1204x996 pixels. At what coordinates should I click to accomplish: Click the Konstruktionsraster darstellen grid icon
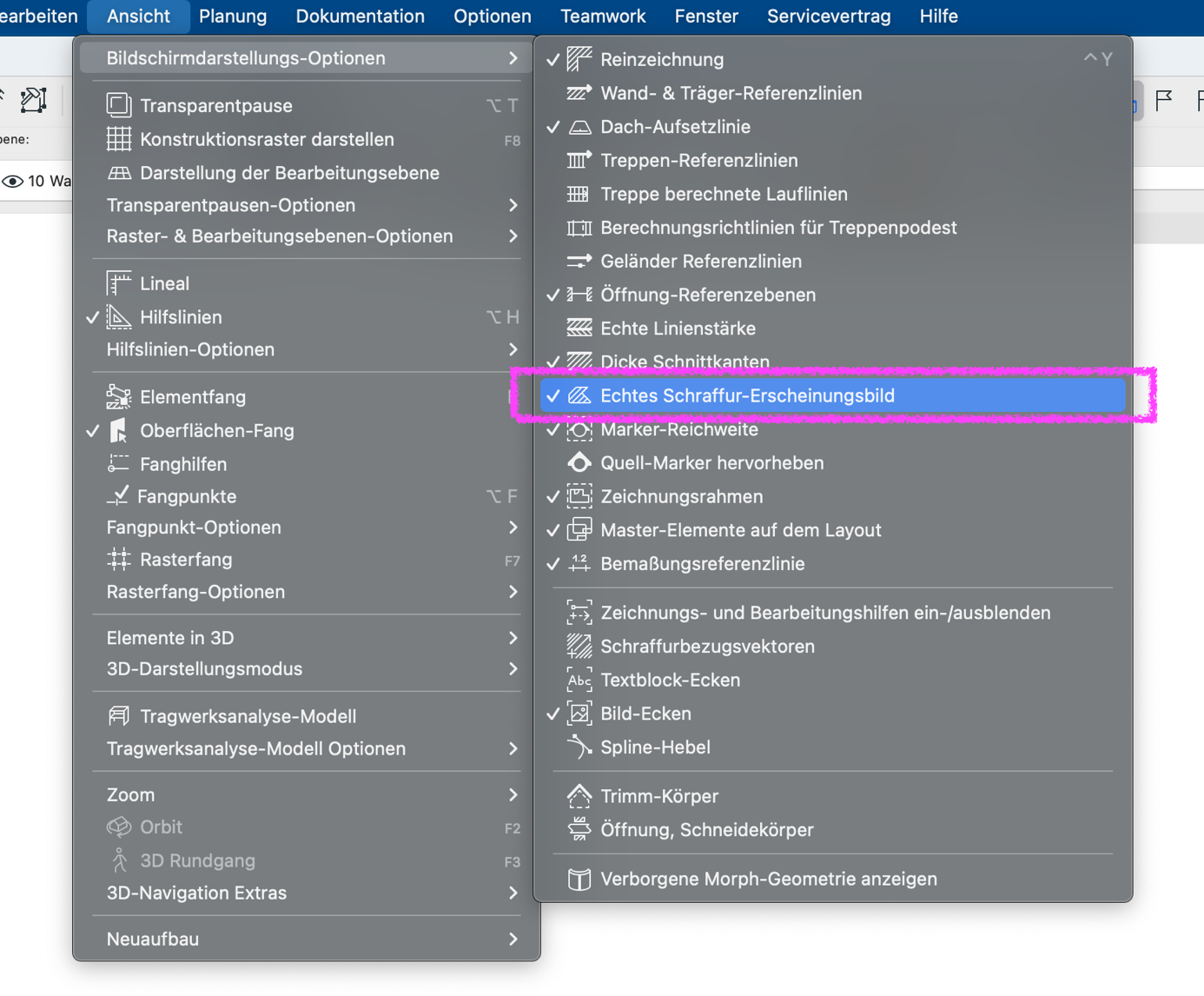(x=119, y=139)
